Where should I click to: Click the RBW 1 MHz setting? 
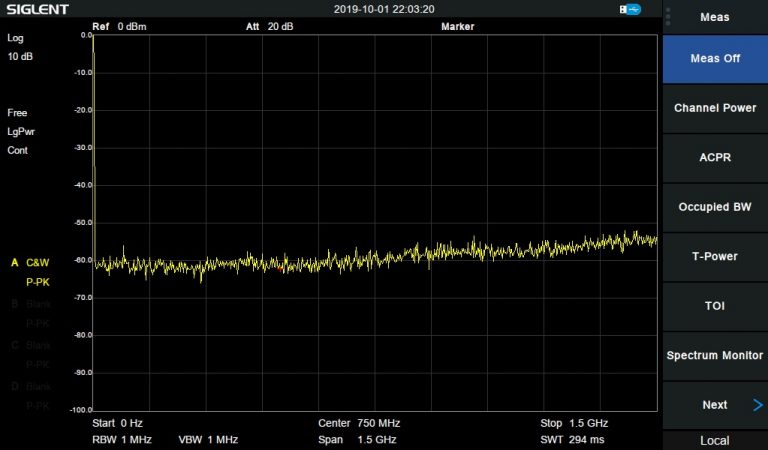pos(121,440)
